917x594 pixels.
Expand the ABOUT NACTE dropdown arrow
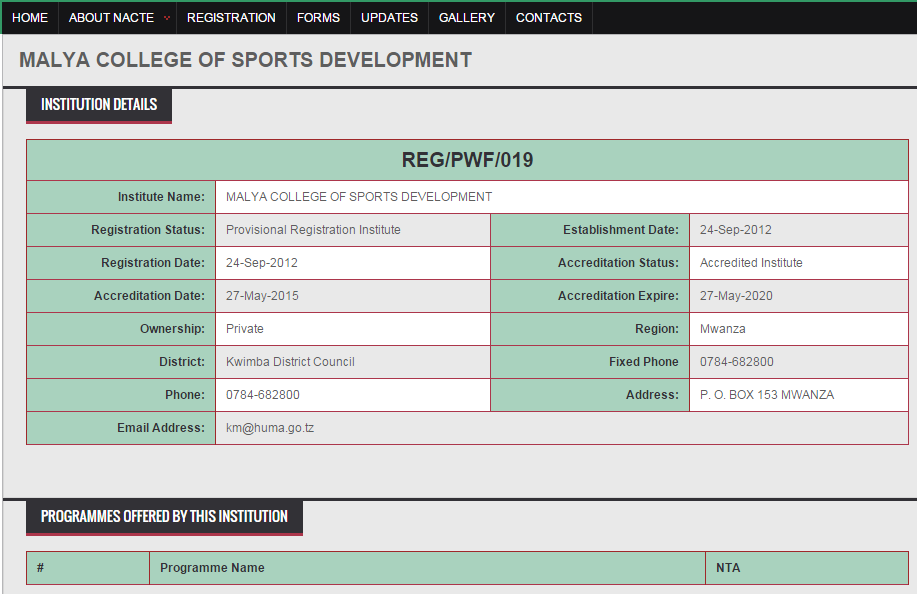tap(167, 18)
